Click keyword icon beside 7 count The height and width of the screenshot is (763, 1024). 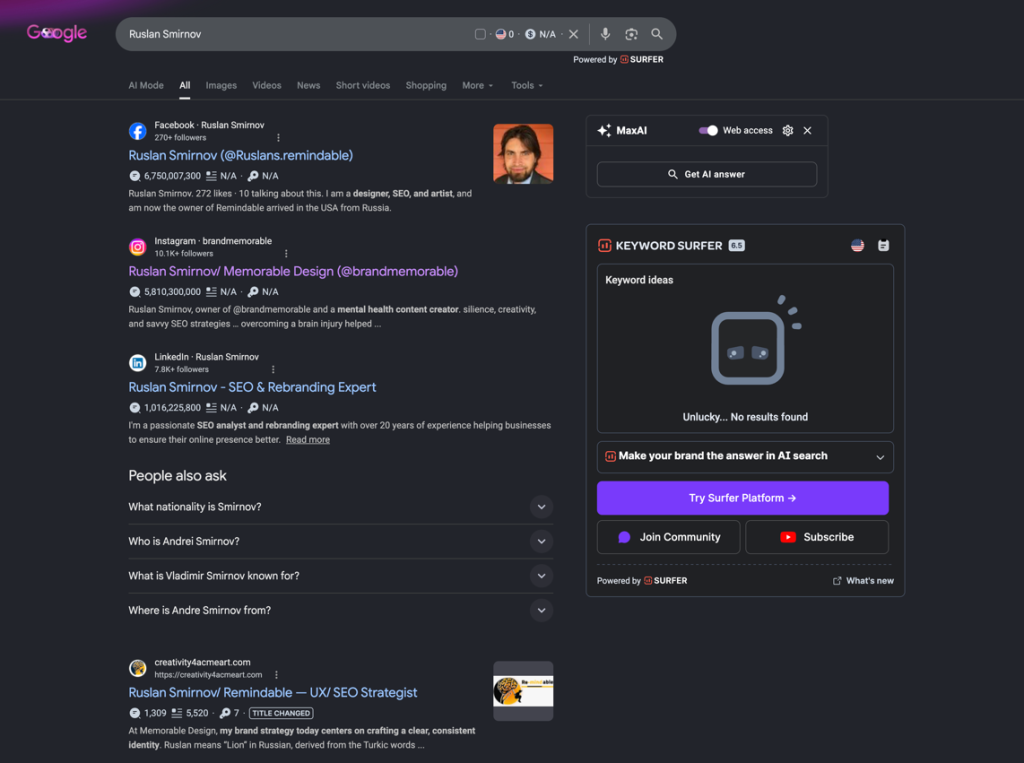225,713
